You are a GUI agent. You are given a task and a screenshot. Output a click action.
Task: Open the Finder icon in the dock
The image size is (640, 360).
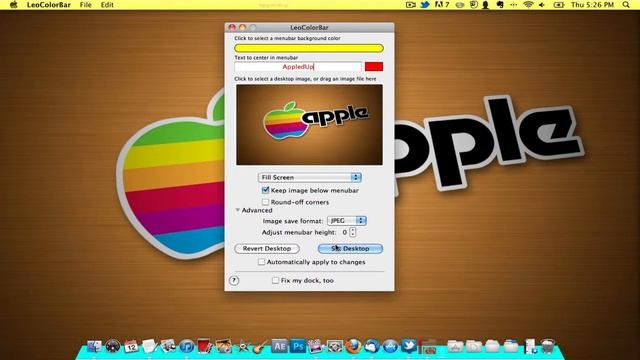pos(94,346)
